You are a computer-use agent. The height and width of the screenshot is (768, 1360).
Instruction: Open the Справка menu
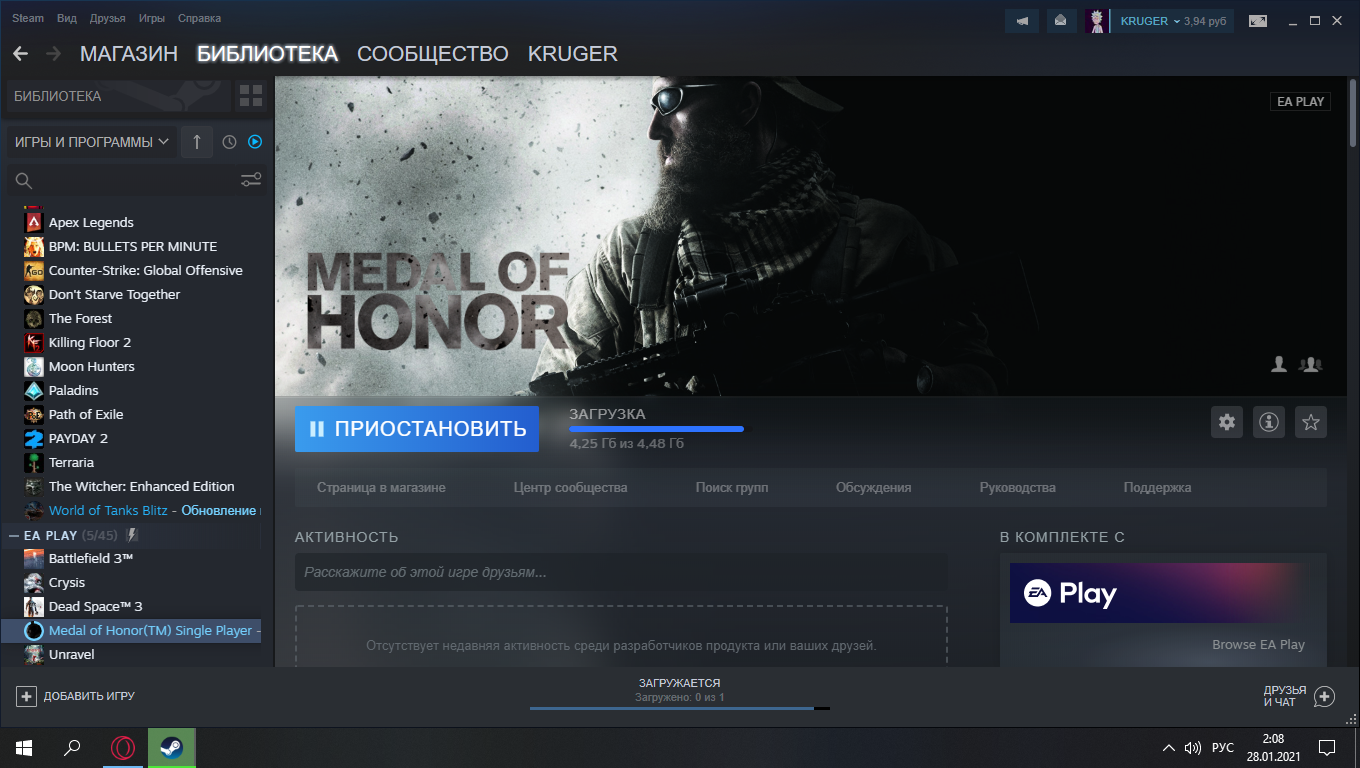pyautogui.click(x=199, y=19)
